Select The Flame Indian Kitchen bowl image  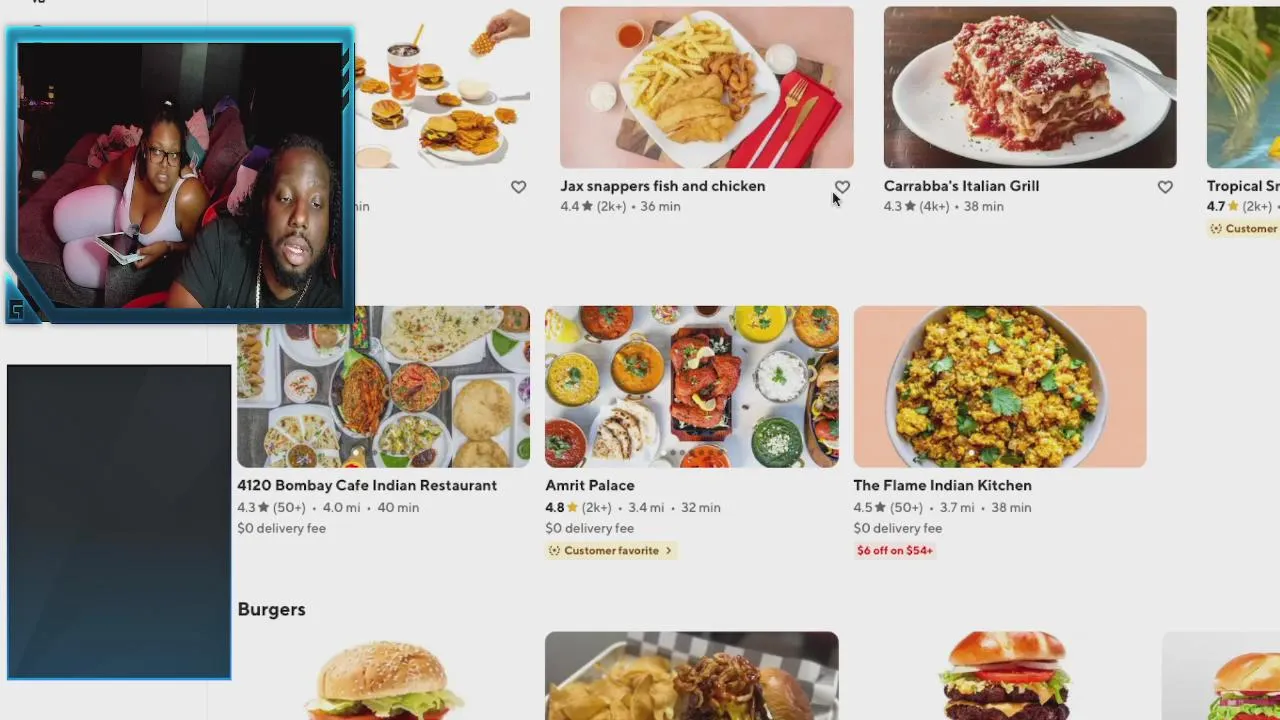1000,386
